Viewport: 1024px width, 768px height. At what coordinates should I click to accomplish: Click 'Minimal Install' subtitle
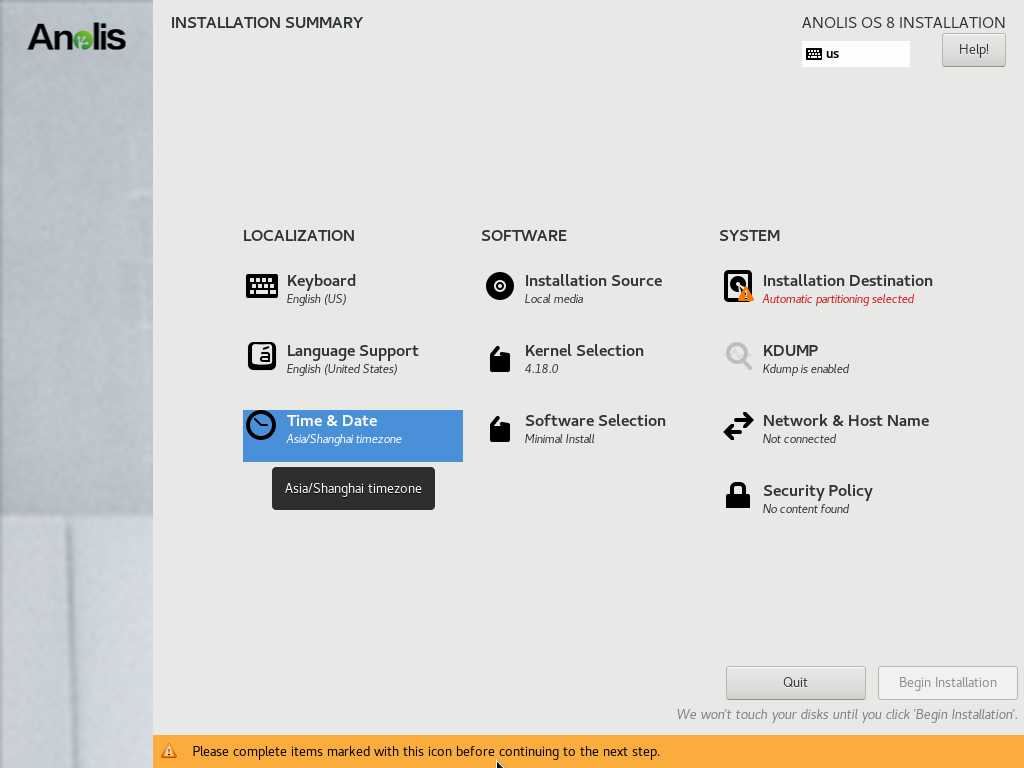pos(559,439)
